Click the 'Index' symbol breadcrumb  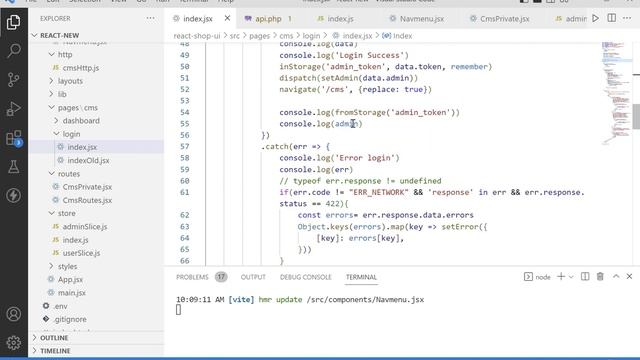click(x=397, y=36)
